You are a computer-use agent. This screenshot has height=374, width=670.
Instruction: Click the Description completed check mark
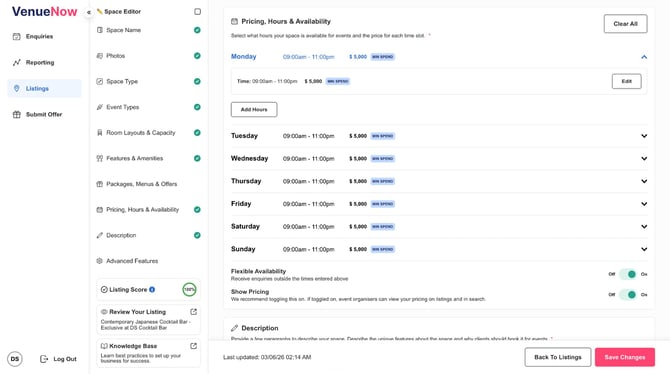click(x=197, y=235)
